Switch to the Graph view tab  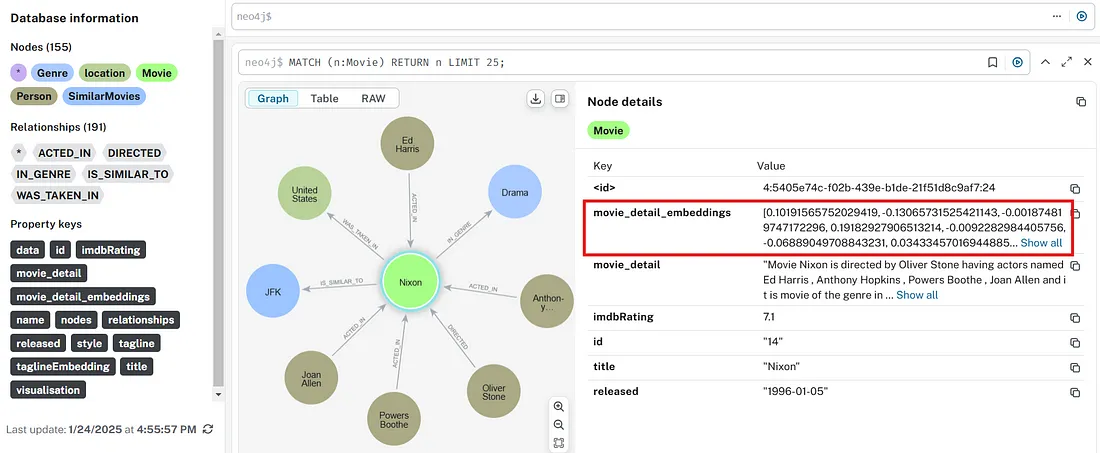[x=273, y=99]
